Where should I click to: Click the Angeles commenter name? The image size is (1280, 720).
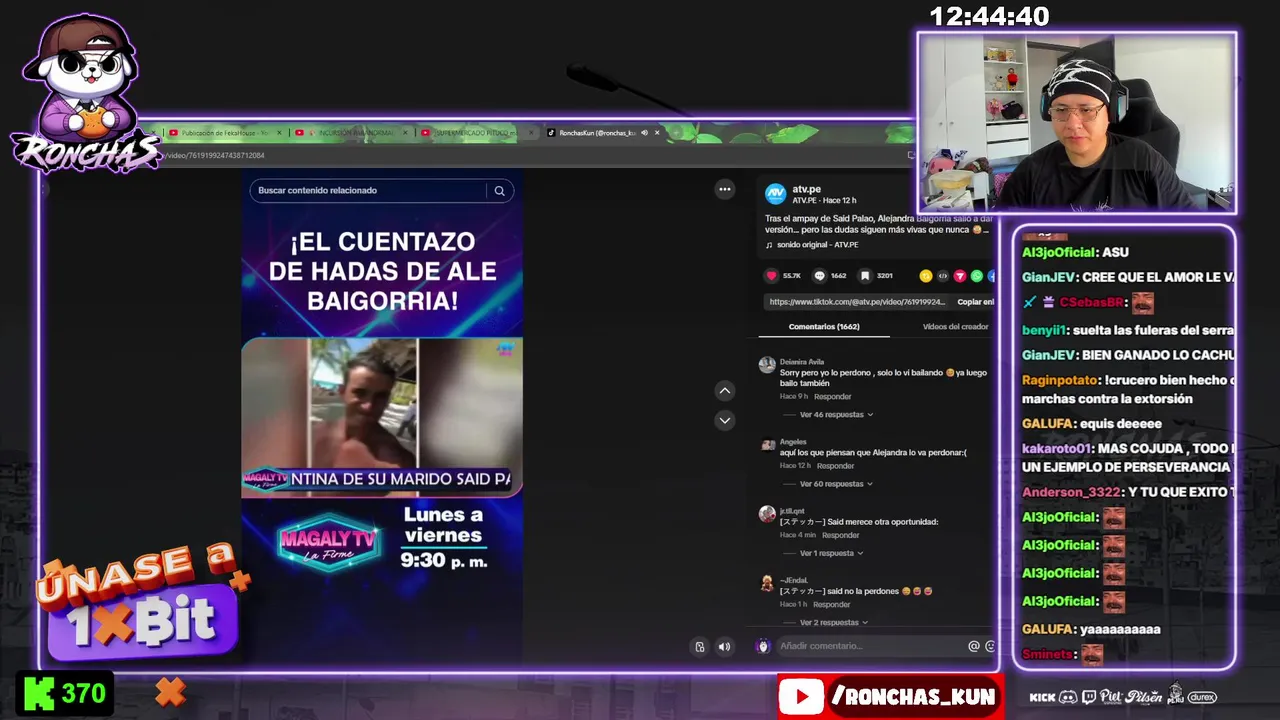(793, 442)
